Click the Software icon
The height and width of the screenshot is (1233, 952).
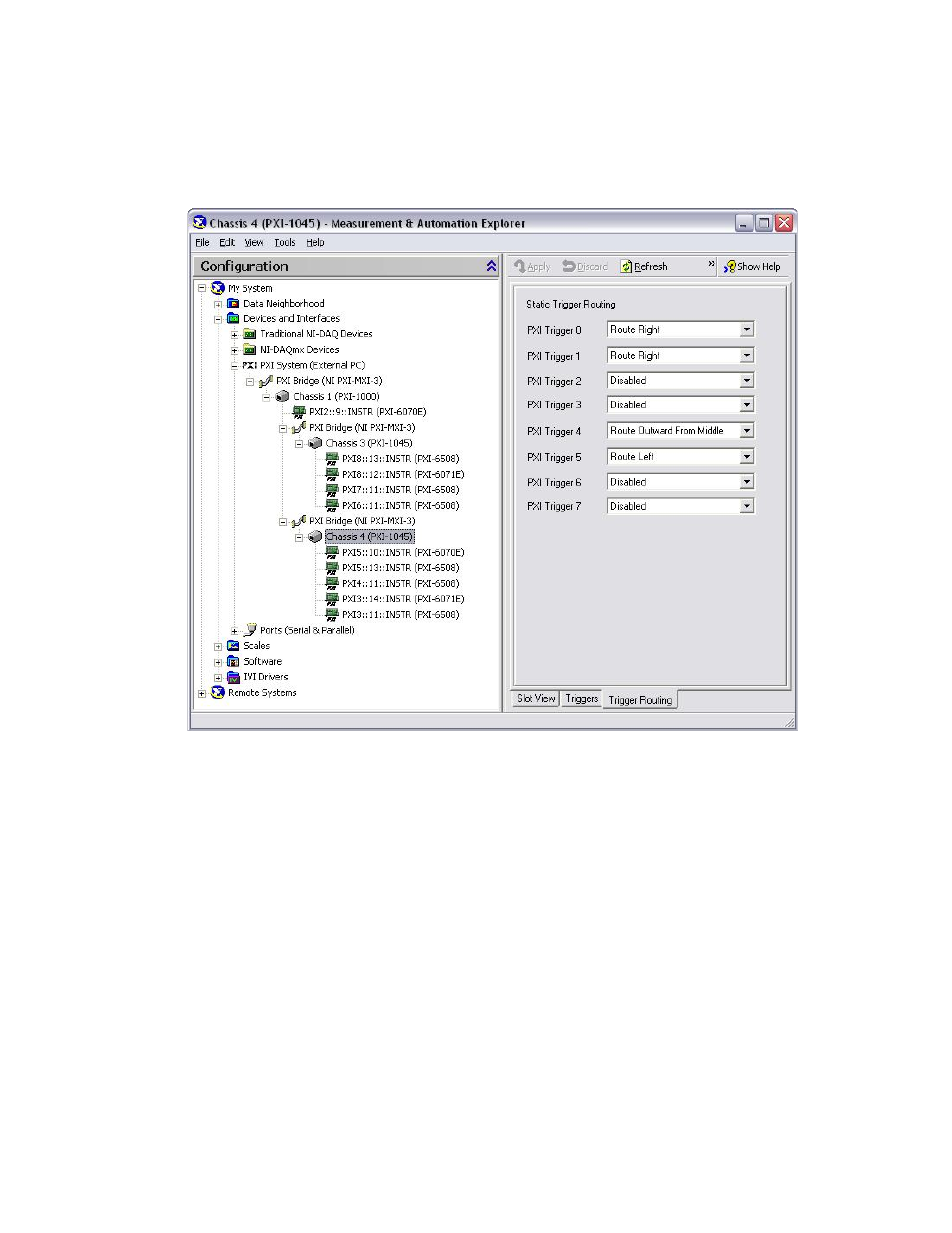click(x=234, y=661)
